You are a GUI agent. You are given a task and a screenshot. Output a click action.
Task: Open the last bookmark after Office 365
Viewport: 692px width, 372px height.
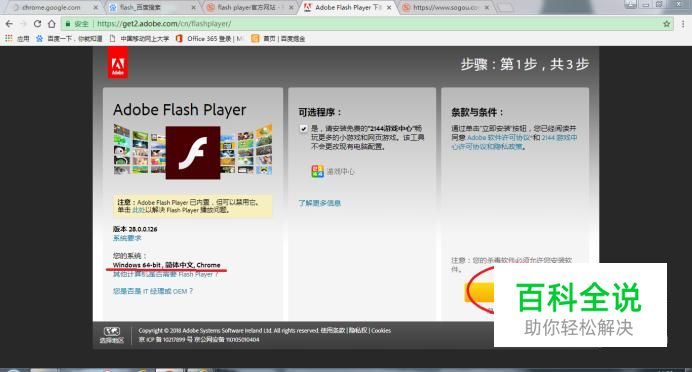(278, 39)
